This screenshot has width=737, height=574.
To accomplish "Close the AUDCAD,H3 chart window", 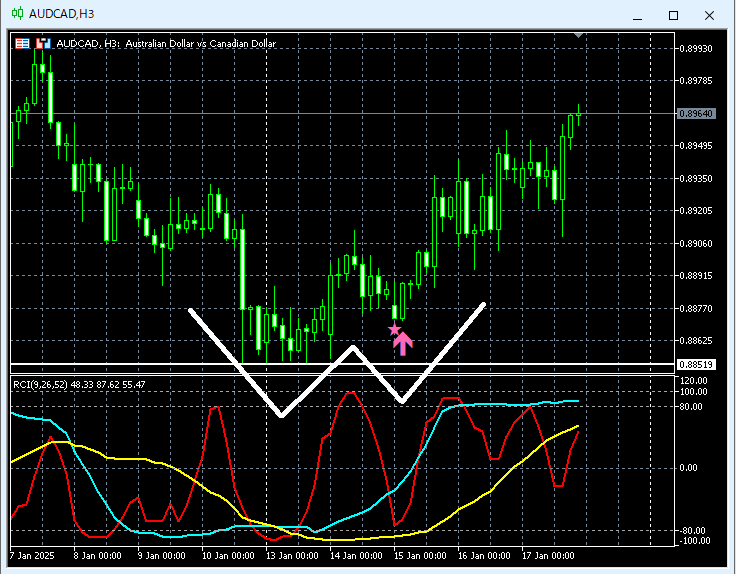I will tap(709, 16).
